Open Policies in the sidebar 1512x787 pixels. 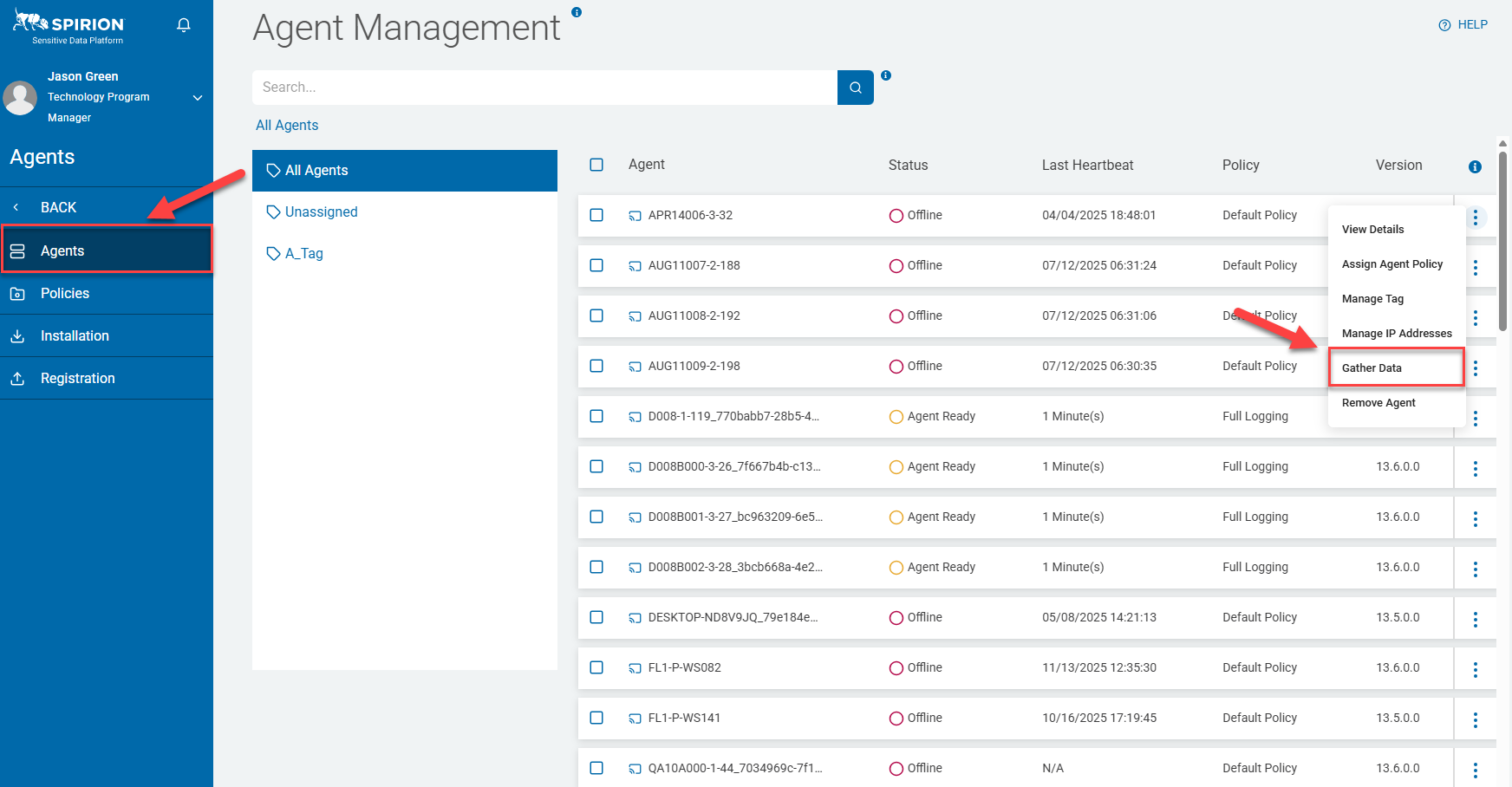click(65, 293)
